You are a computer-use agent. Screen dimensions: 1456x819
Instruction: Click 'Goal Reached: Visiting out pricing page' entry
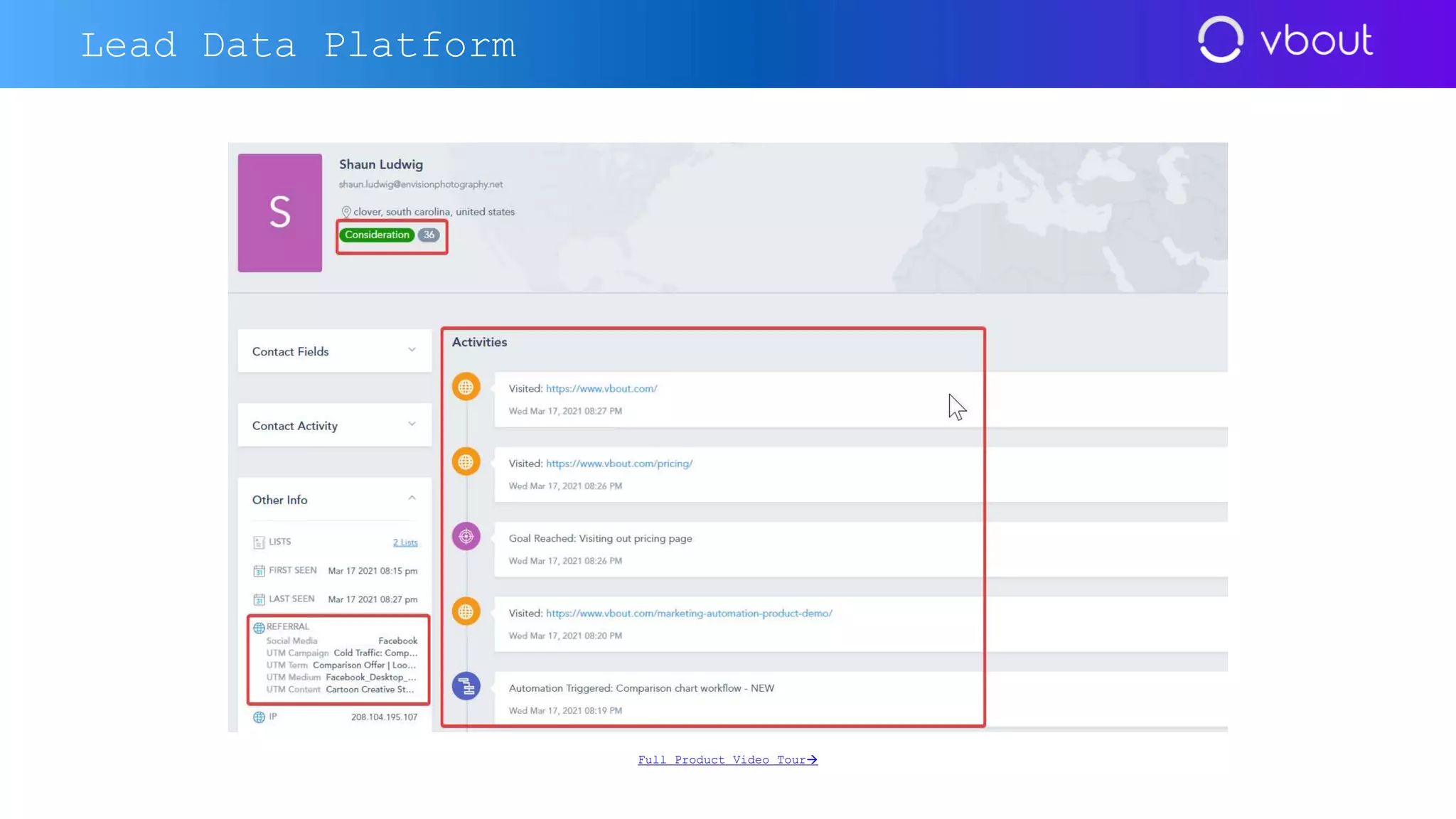(x=600, y=539)
